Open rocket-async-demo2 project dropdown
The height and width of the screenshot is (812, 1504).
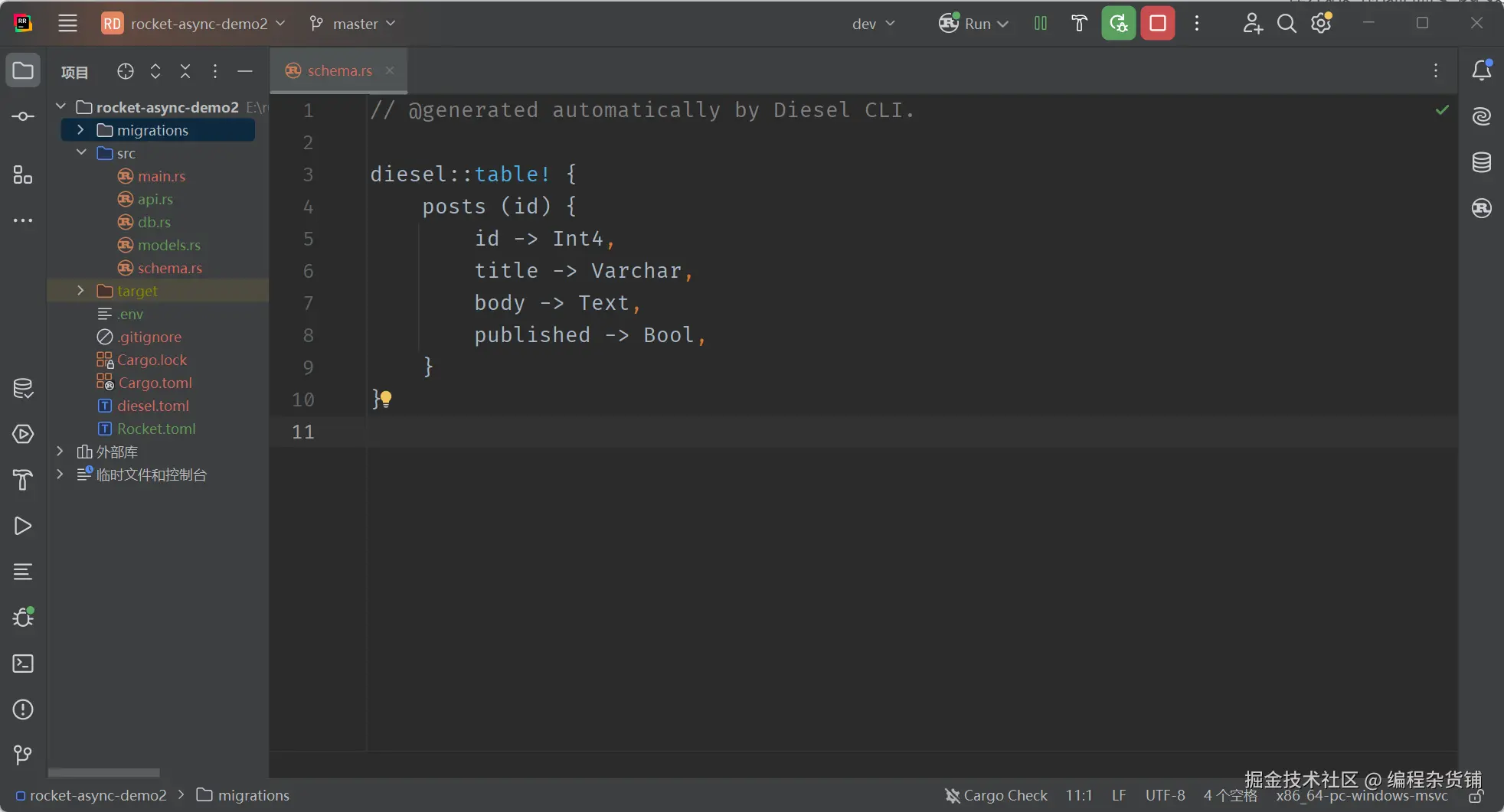194,24
